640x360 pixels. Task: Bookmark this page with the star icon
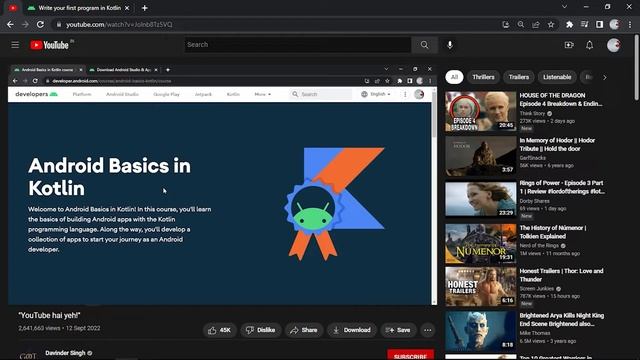[551, 24]
